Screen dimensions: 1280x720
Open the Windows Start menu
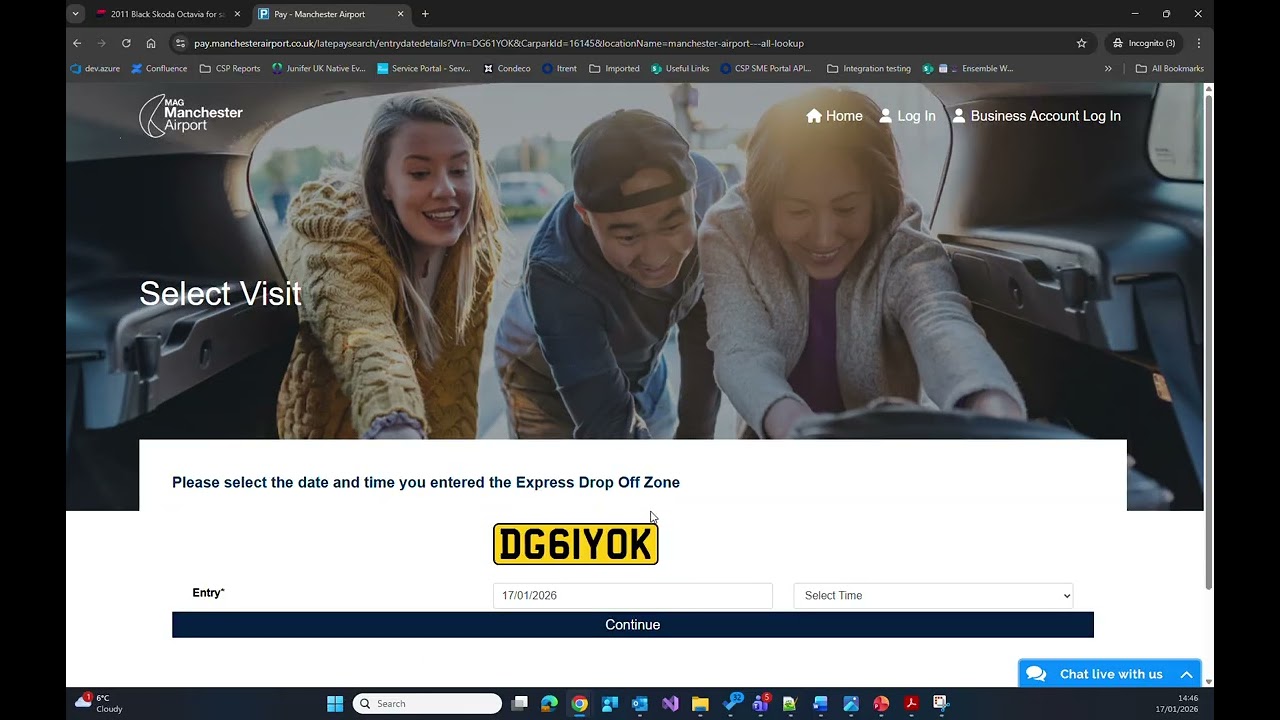335,703
